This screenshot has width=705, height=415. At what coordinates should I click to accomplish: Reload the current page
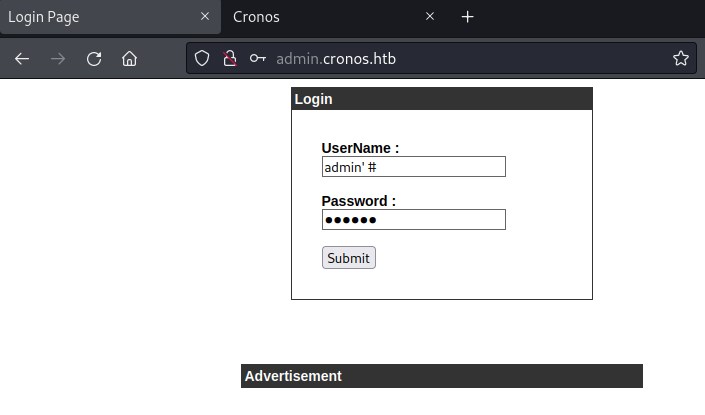(94, 59)
